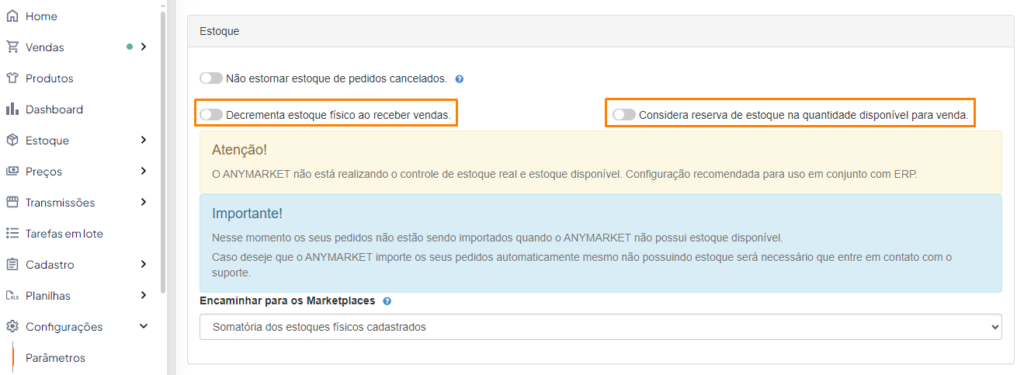Click the Home house icon

12,16
